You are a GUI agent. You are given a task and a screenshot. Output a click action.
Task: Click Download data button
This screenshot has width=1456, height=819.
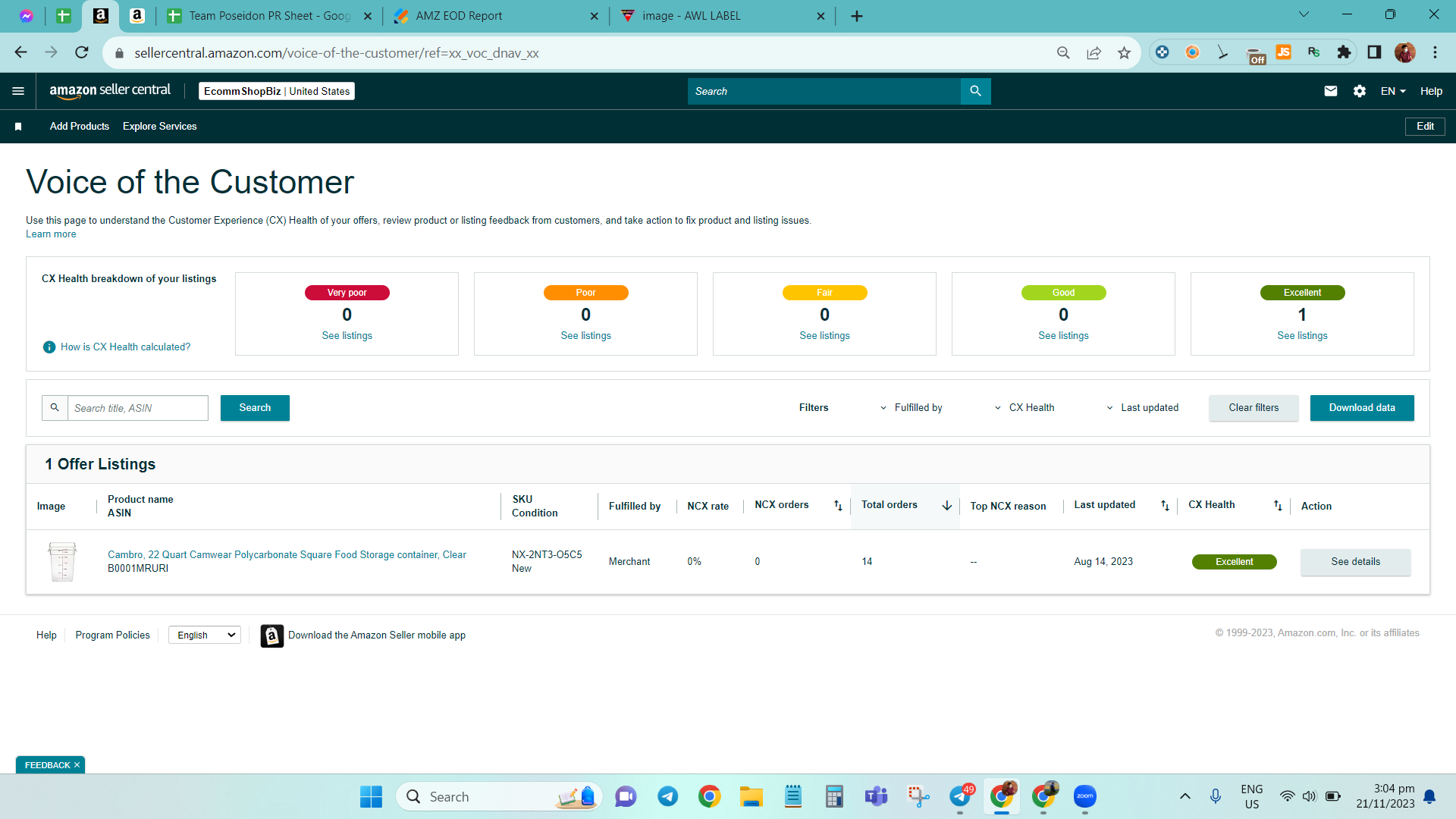[x=1362, y=408]
